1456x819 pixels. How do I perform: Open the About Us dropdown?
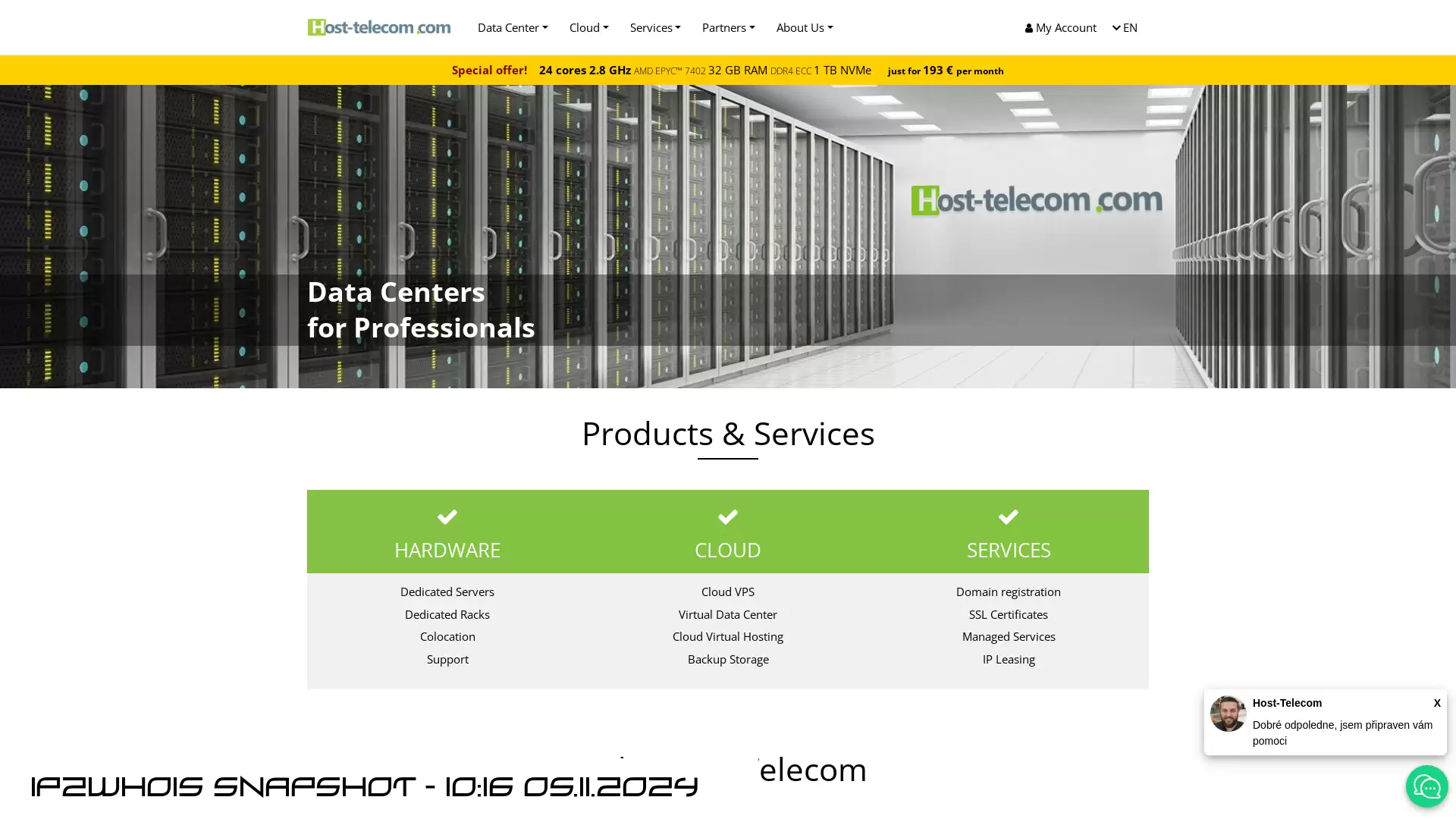point(804,27)
